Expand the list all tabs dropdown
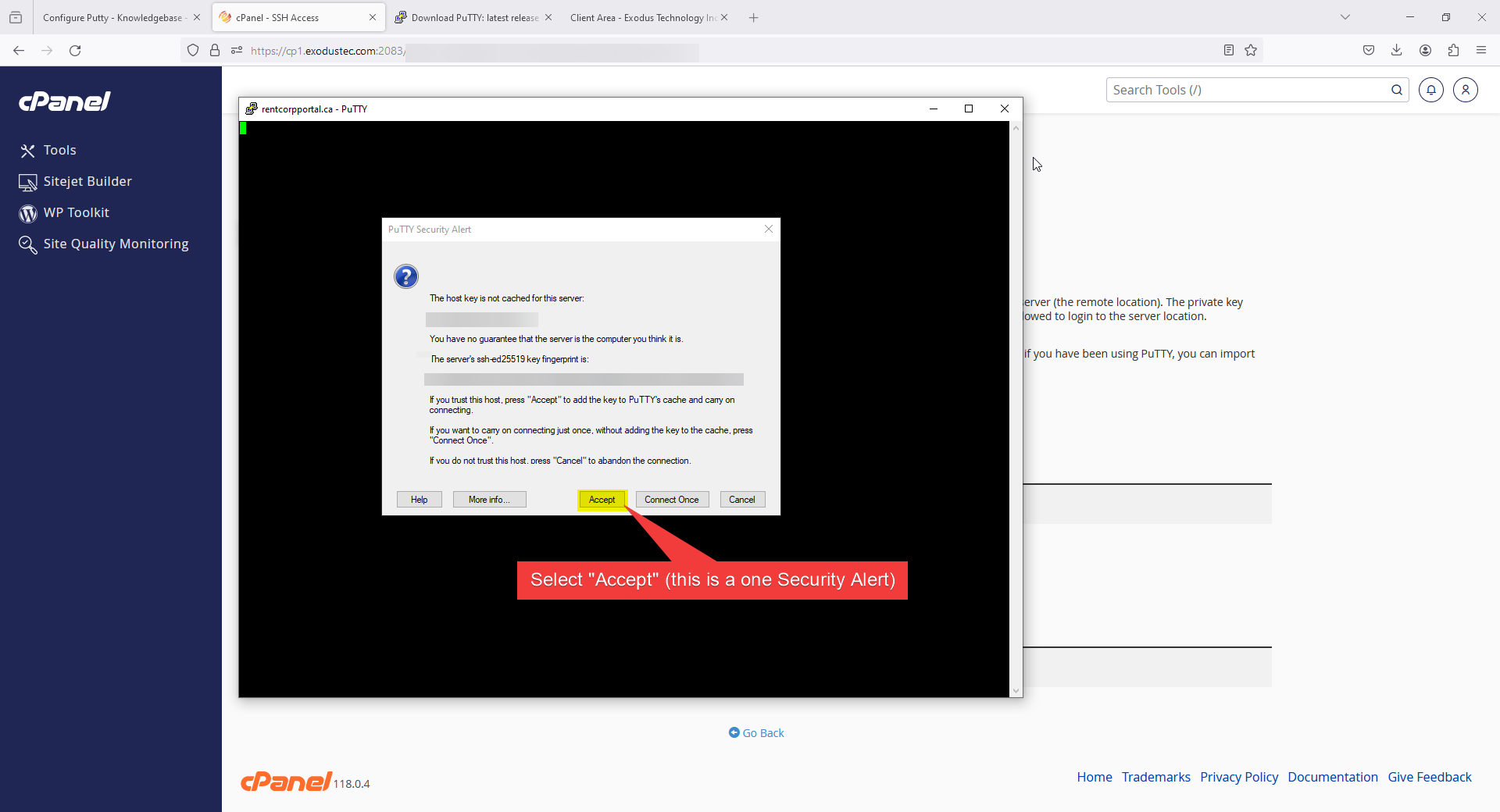Image resolution: width=1500 pixels, height=812 pixels. (1345, 17)
